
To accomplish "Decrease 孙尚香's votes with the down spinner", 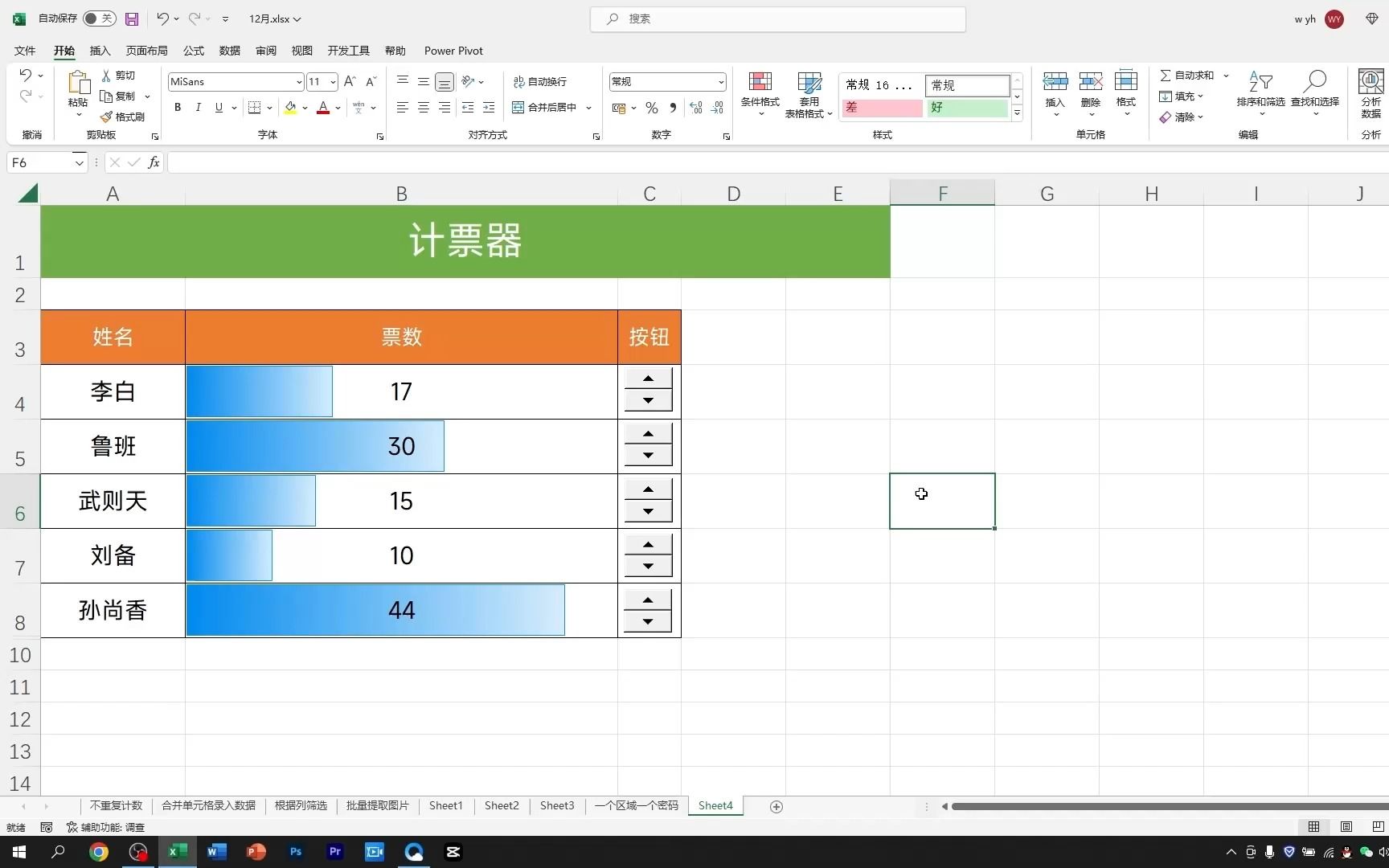I will [x=648, y=621].
